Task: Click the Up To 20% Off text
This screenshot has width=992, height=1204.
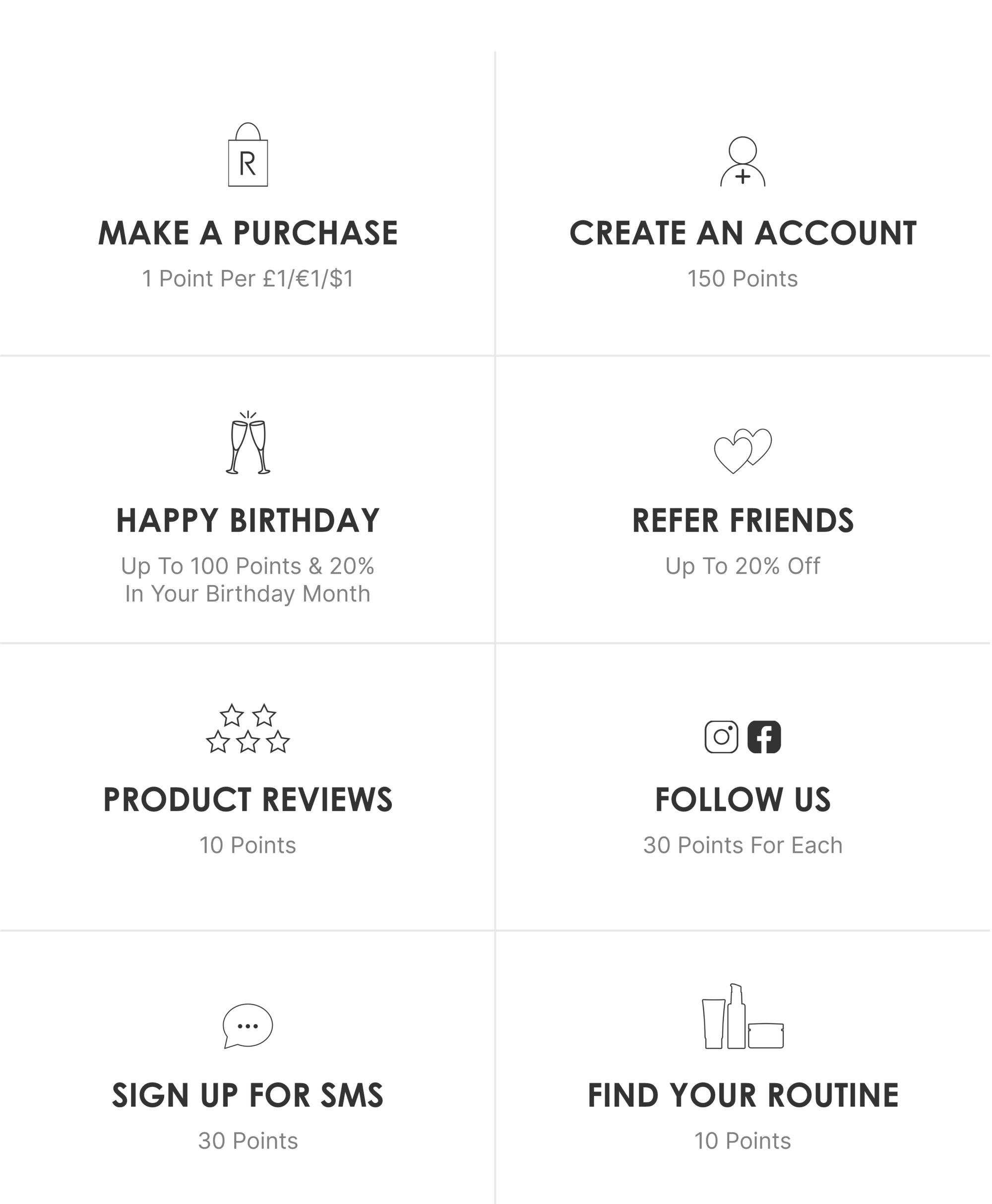Action: click(x=743, y=567)
